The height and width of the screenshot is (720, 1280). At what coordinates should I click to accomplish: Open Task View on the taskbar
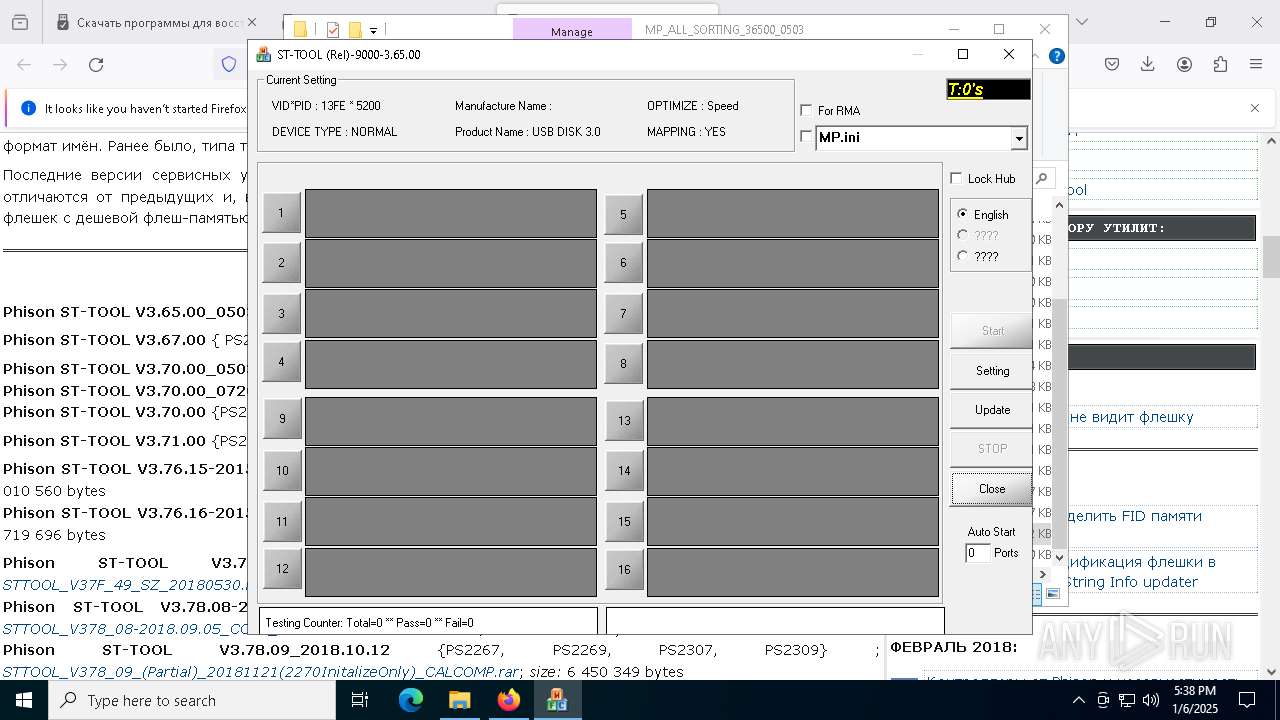[x=360, y=700]
